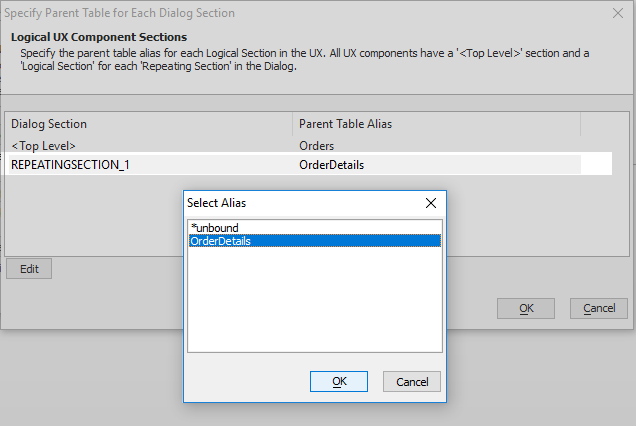
Task: Cancel the Select Alias dialog
Action: (412, 381)
